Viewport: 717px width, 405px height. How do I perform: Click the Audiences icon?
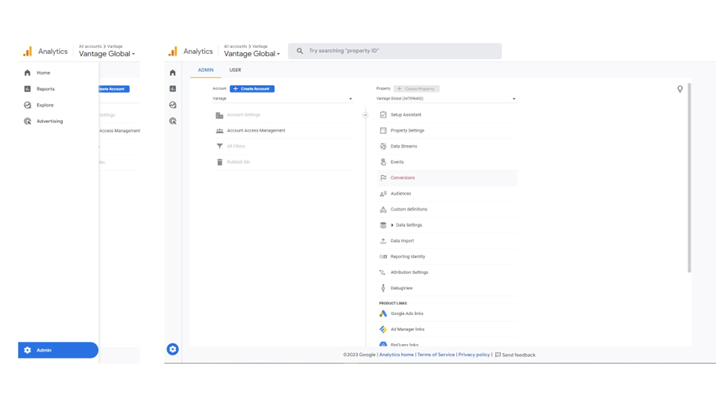(x=383, y=194)
